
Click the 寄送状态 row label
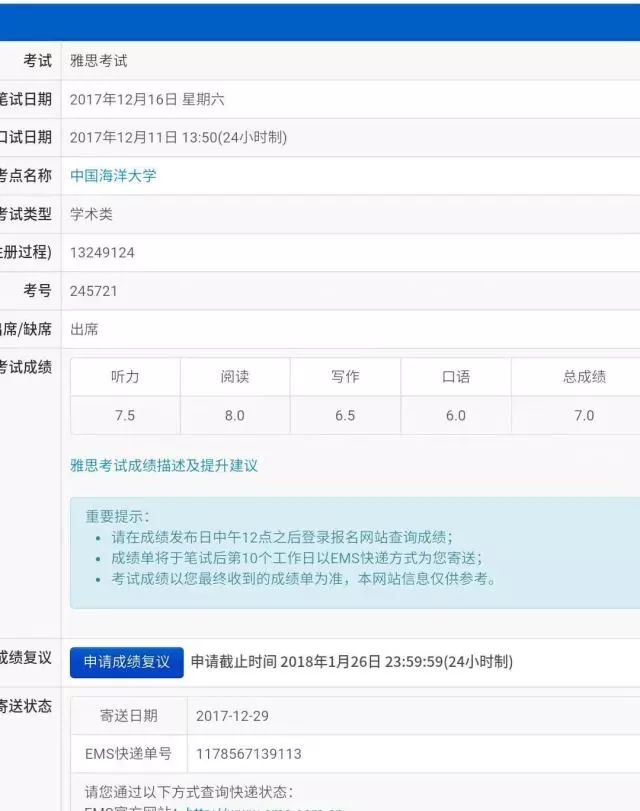[25, 706]
